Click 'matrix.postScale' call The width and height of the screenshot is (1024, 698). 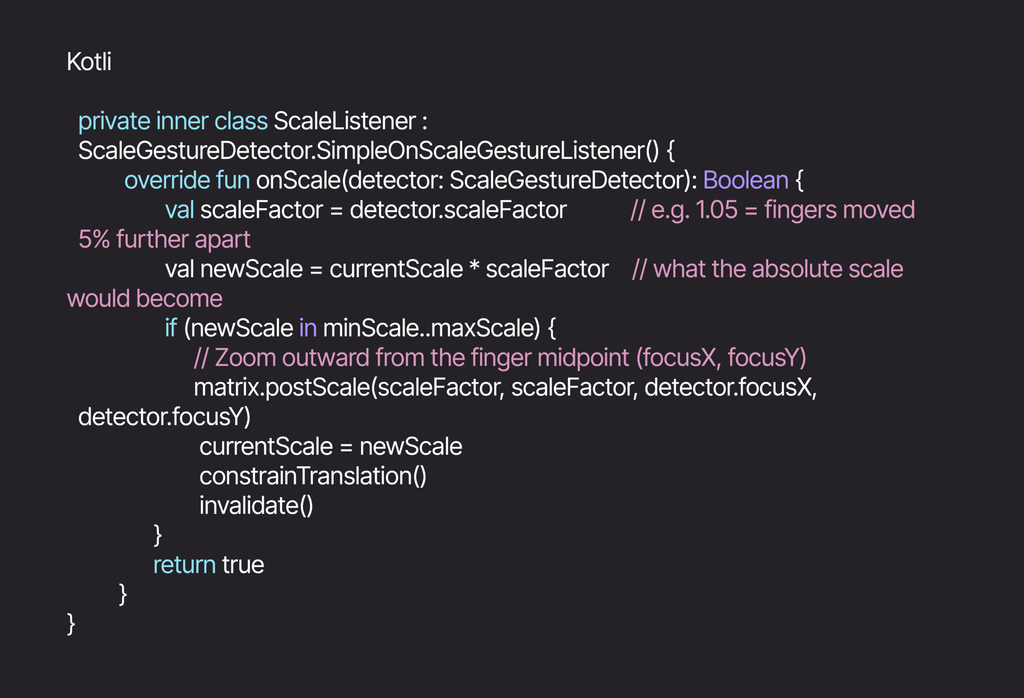coord(282,388)
